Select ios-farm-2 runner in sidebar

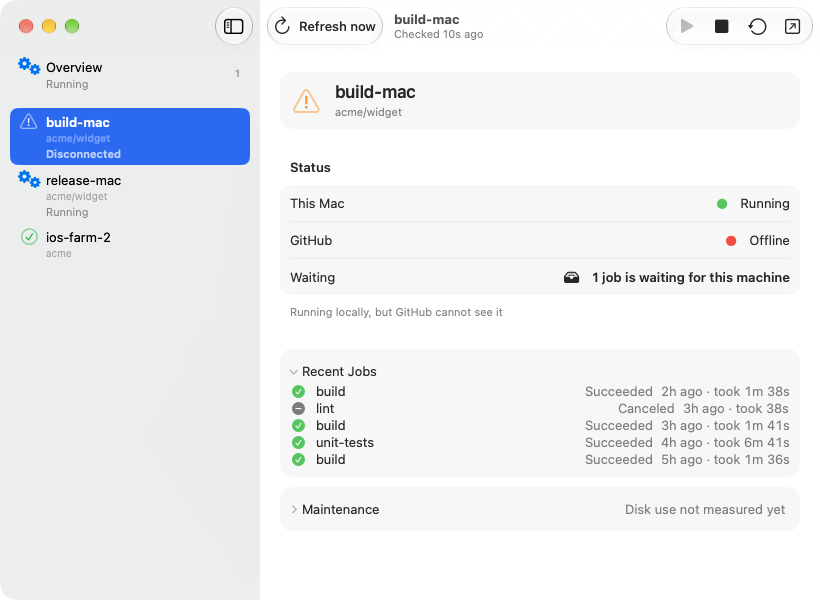point(130,244)
